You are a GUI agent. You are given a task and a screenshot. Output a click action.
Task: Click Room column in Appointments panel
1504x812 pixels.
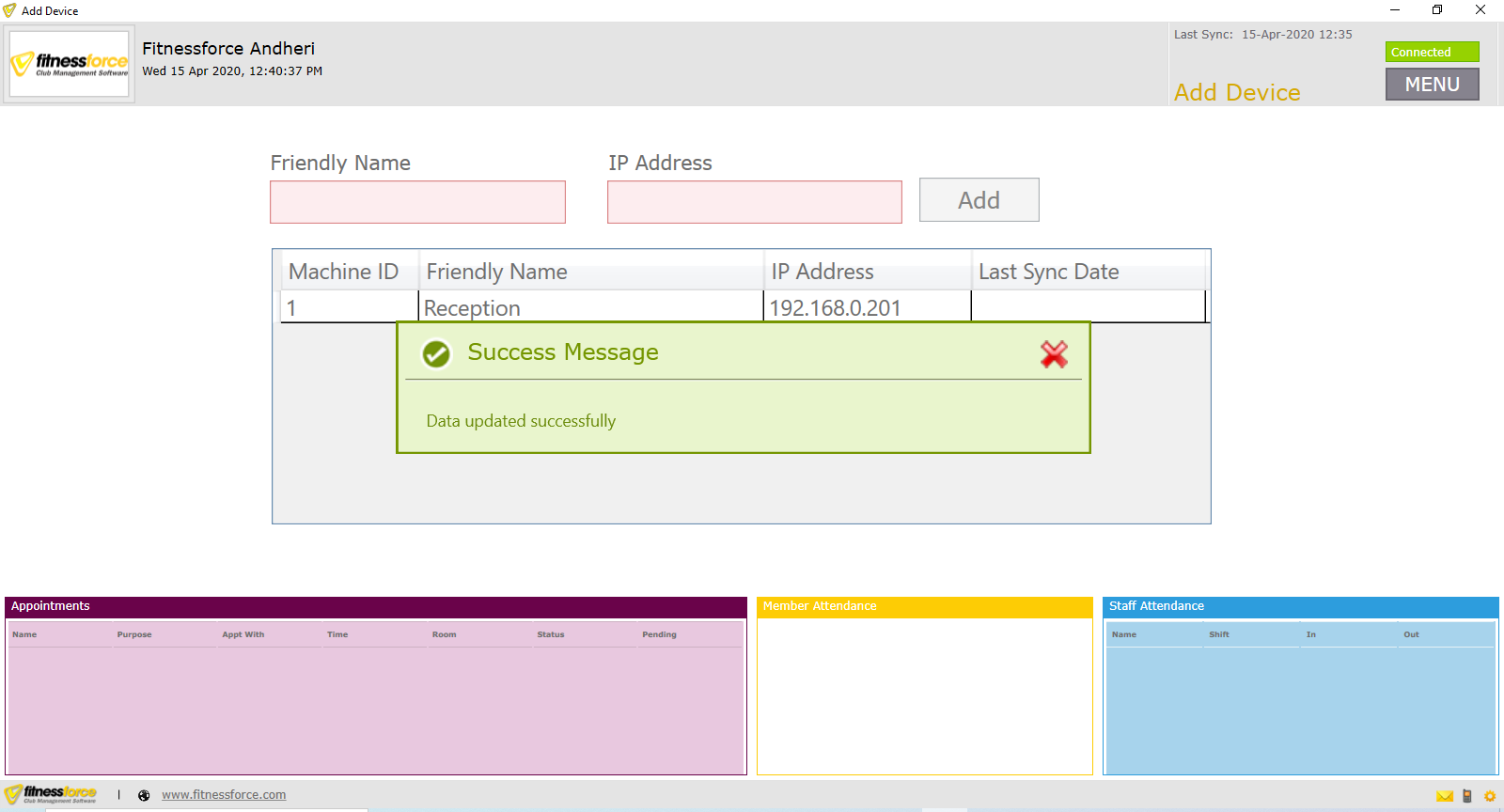[x=479, y=634]
